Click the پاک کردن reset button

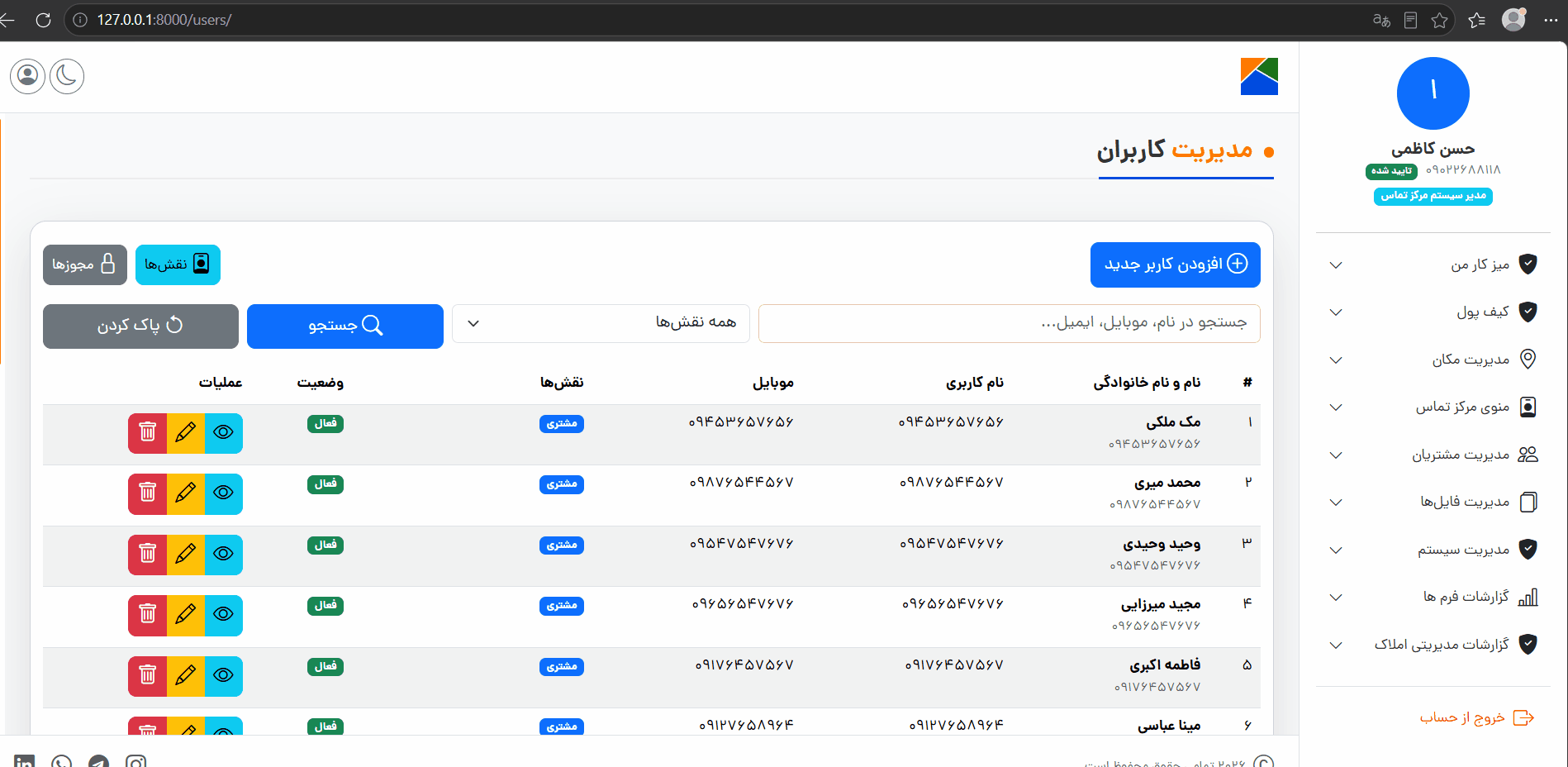(x=140, y=326)
